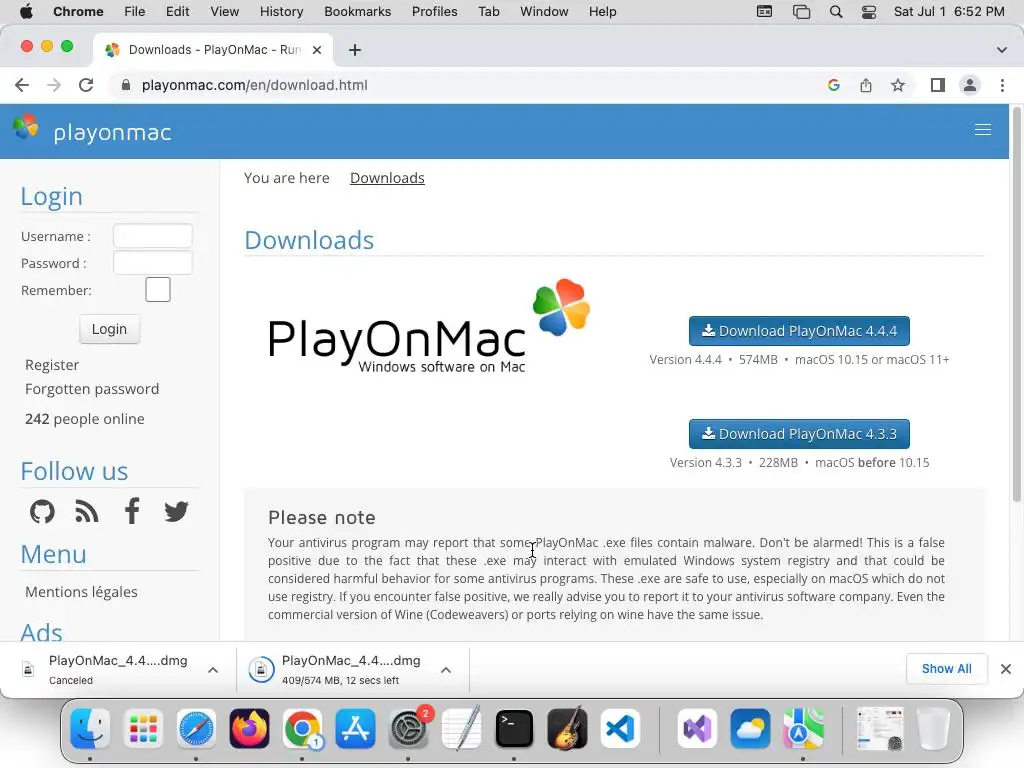The height and width of the screenshot is (768, 1024).
Task: Bookmark this page with the star icon
Action: (898, 85)
